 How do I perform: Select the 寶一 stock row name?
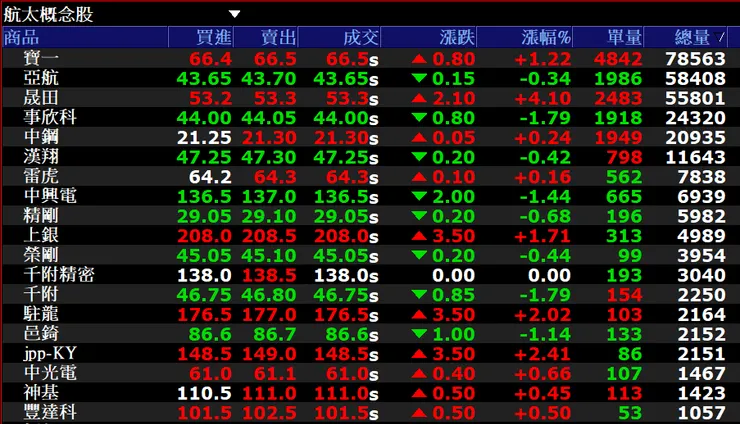pos(42,59)
